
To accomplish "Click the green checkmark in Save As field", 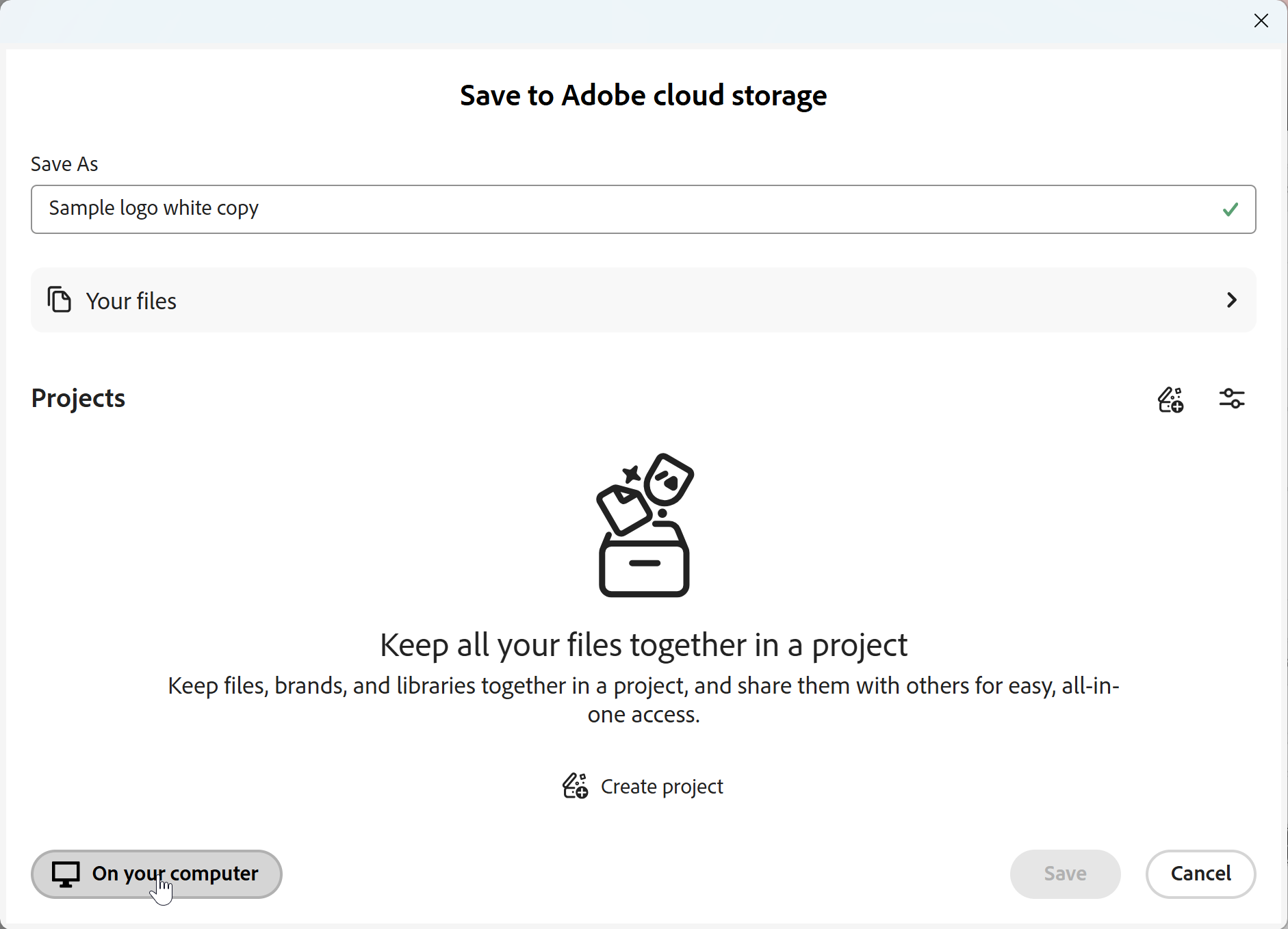I will 1231,209.
